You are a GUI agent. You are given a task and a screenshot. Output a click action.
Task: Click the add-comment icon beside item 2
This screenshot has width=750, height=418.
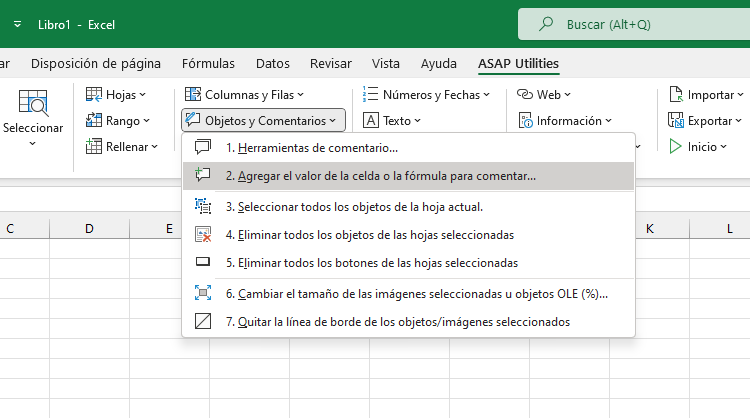(x=203, y=175)
